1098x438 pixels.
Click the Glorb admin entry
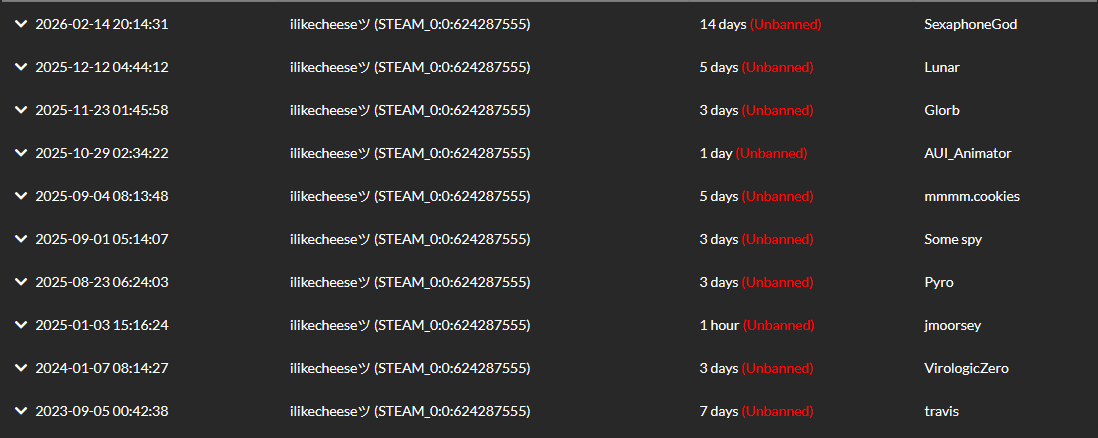(x=942, y=110)
